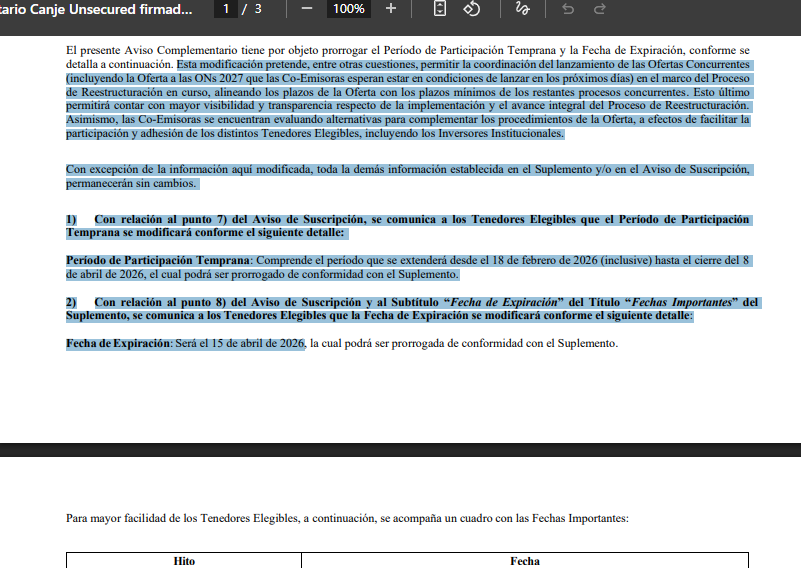This screenshot has width=801, height=568.
Task: Undo the last annotation
Action: click(568, 9)
